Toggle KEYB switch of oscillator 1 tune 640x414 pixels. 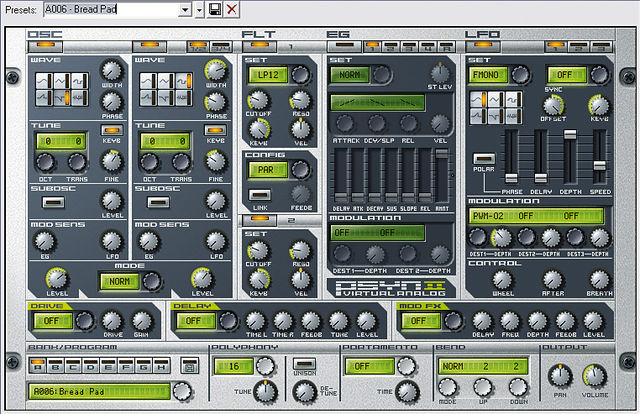112,131
